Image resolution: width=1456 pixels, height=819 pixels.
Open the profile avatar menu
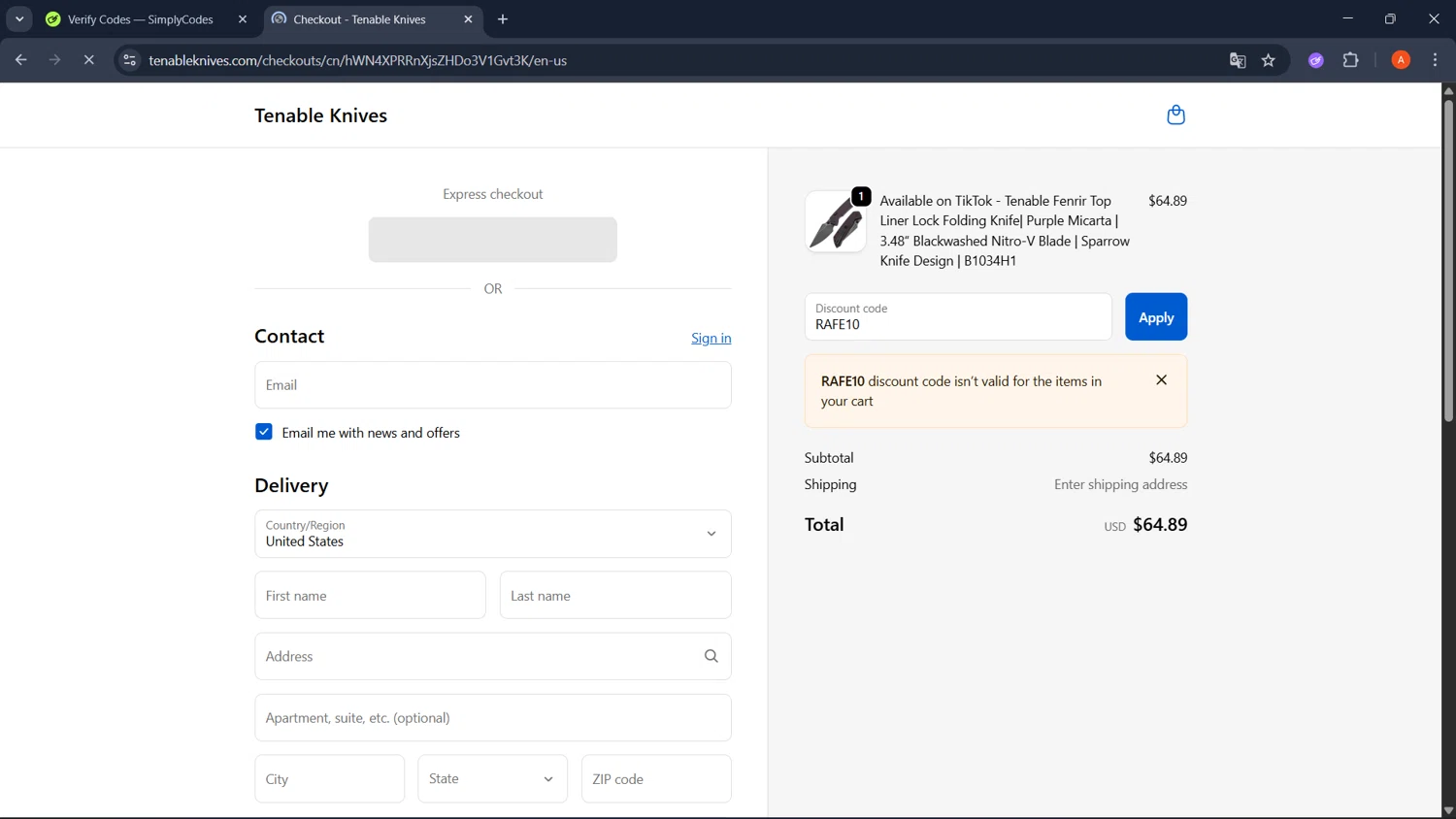(x=1401, y=60)
